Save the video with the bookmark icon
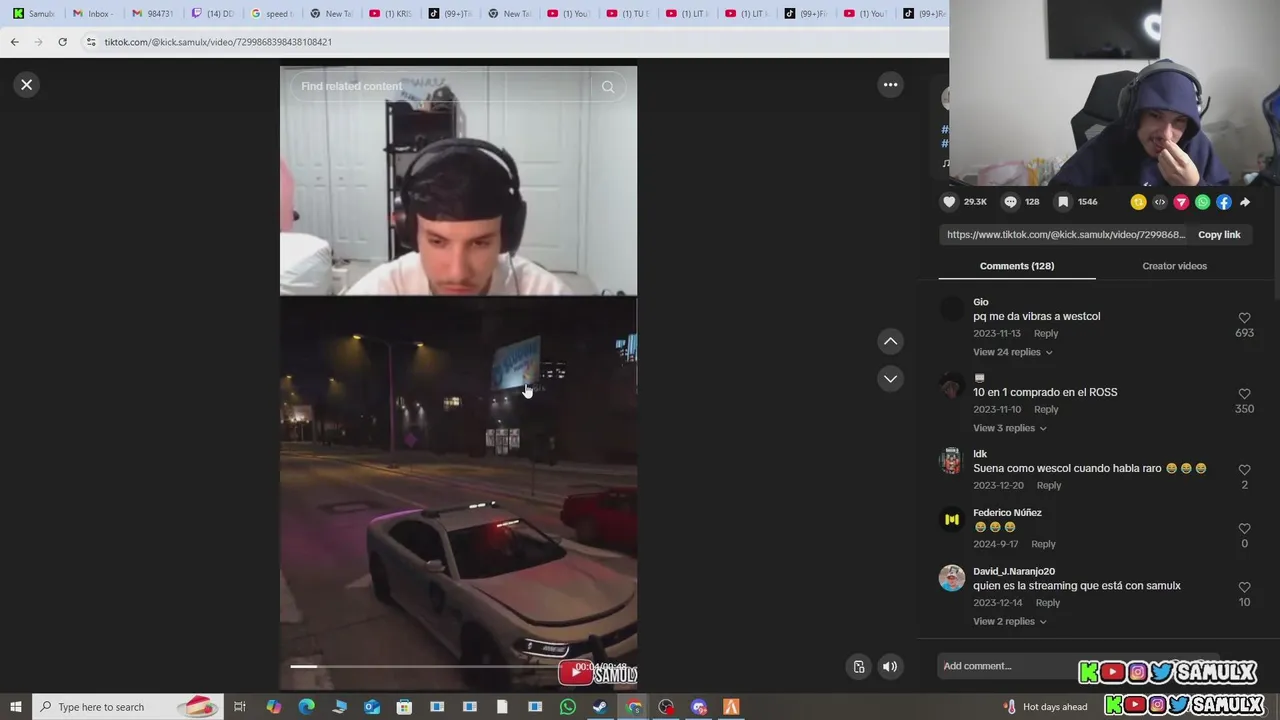This screenshot has height=720, width=1280. coord(1063,202)
